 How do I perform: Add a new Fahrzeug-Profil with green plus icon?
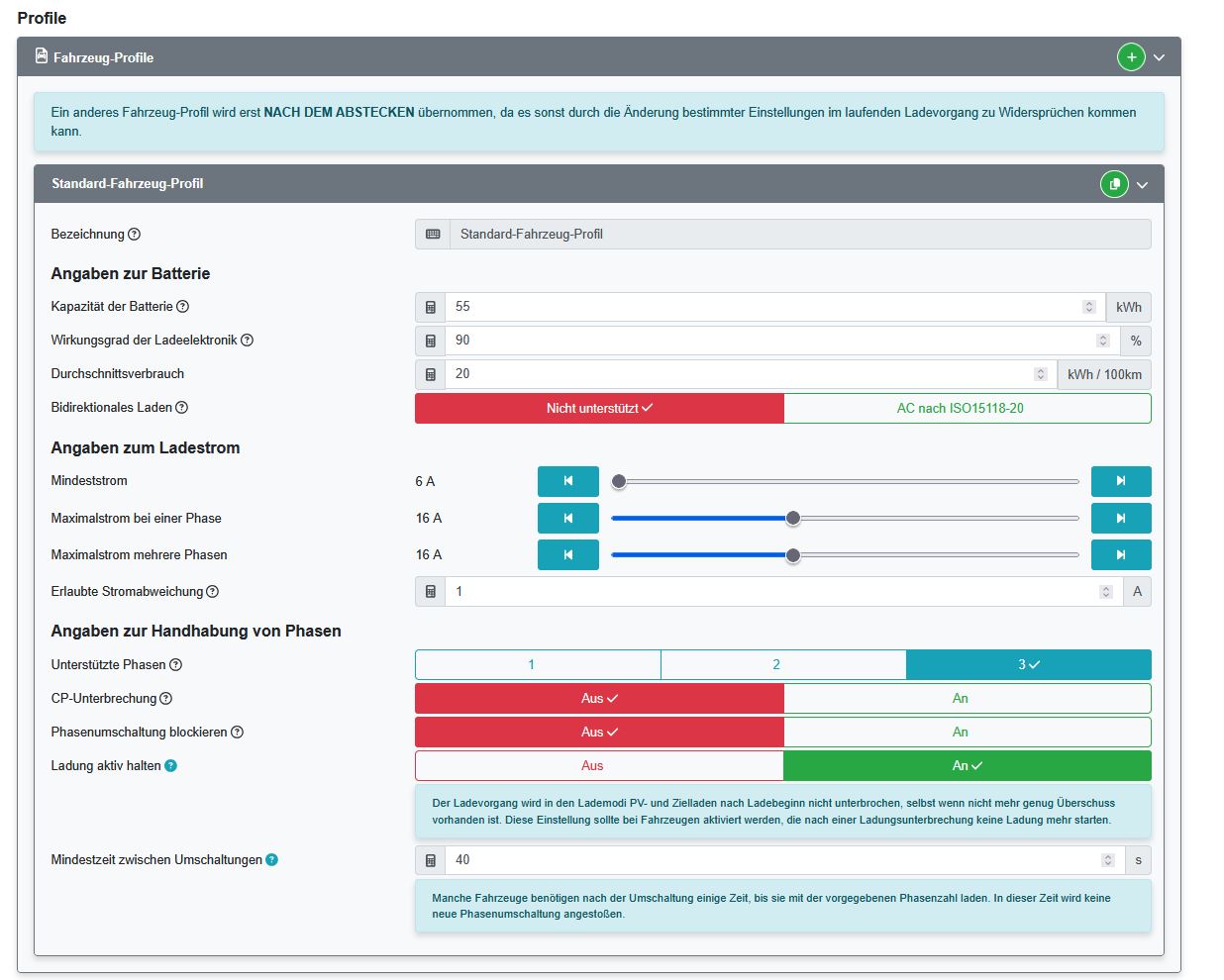(x=1131, y=57)
